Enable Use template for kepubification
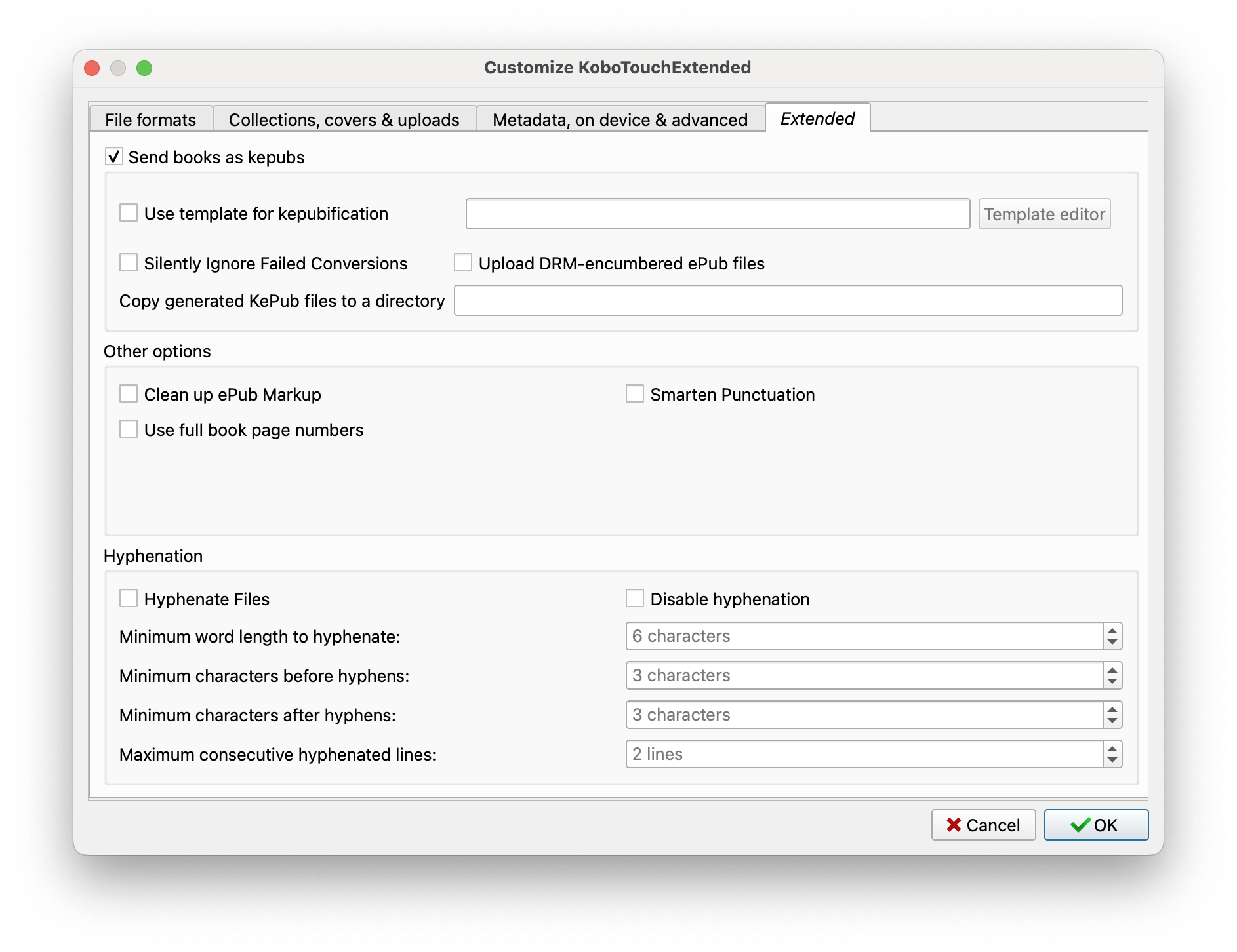Image resolution: width=1237 pixels, height=952 pixels. click(129, 213)
